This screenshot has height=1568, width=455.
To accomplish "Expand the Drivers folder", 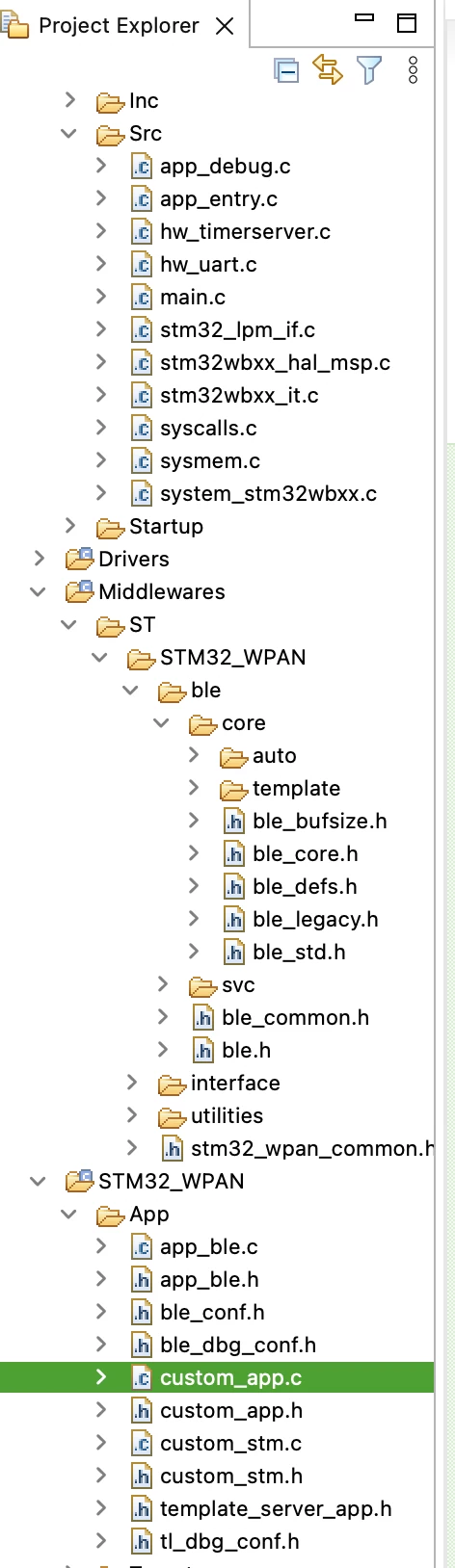I will pyautogui.click(x=39, y=558).
